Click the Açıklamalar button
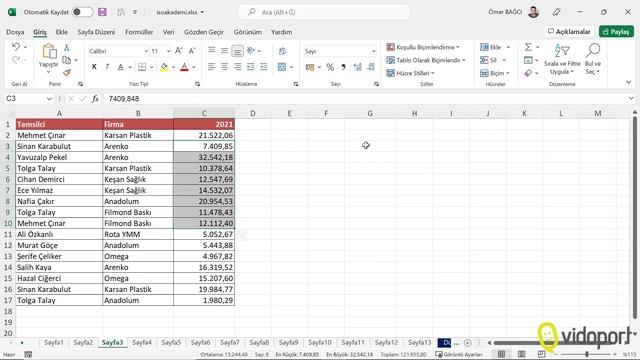The width and height of the screenshot is (640, 360). (x=569, y=31)
